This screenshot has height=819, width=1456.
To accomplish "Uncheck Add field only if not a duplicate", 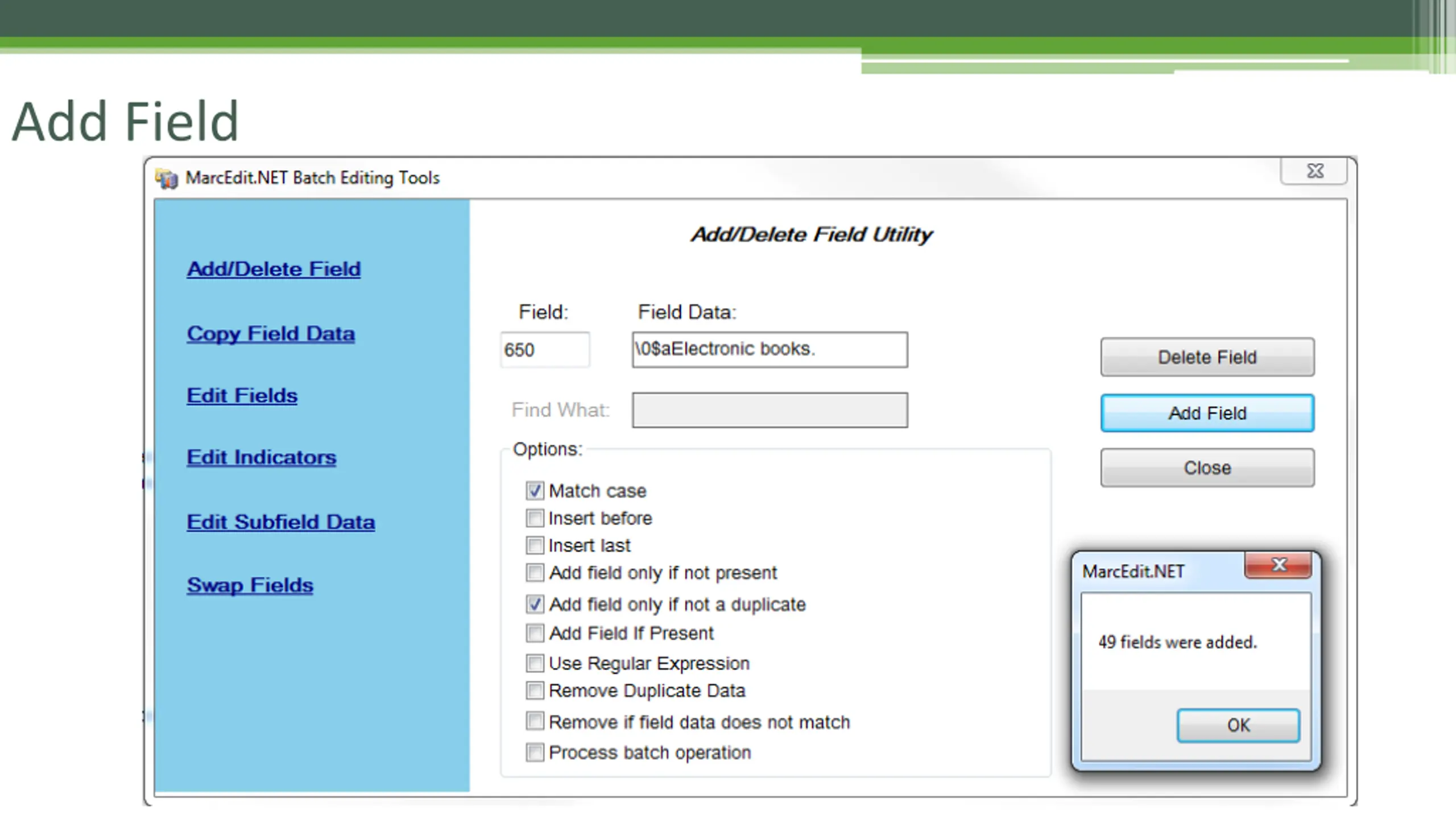I will (535, 604).
